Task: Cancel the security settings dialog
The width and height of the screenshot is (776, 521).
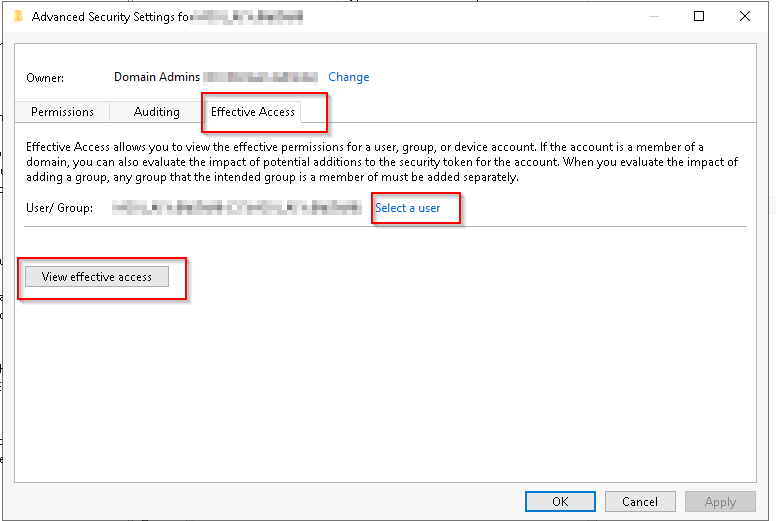Action: coord(639,501)
